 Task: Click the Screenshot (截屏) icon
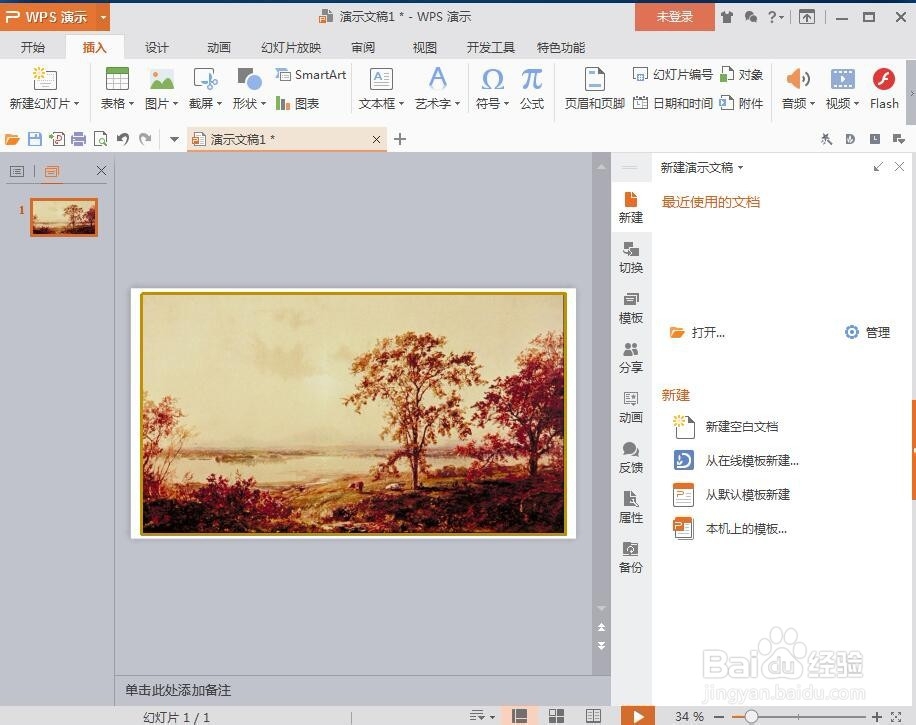(206, 78)
